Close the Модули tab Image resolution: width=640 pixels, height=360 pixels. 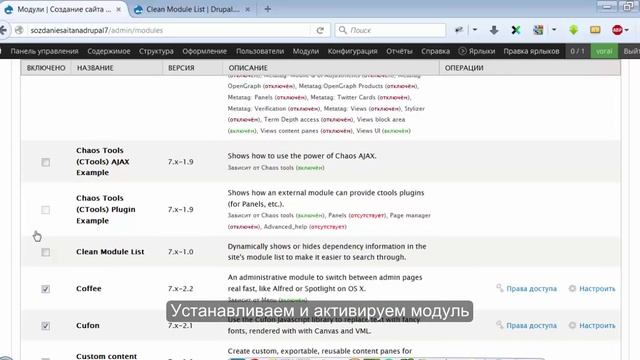pyautogui.click(x=118, y=9)
